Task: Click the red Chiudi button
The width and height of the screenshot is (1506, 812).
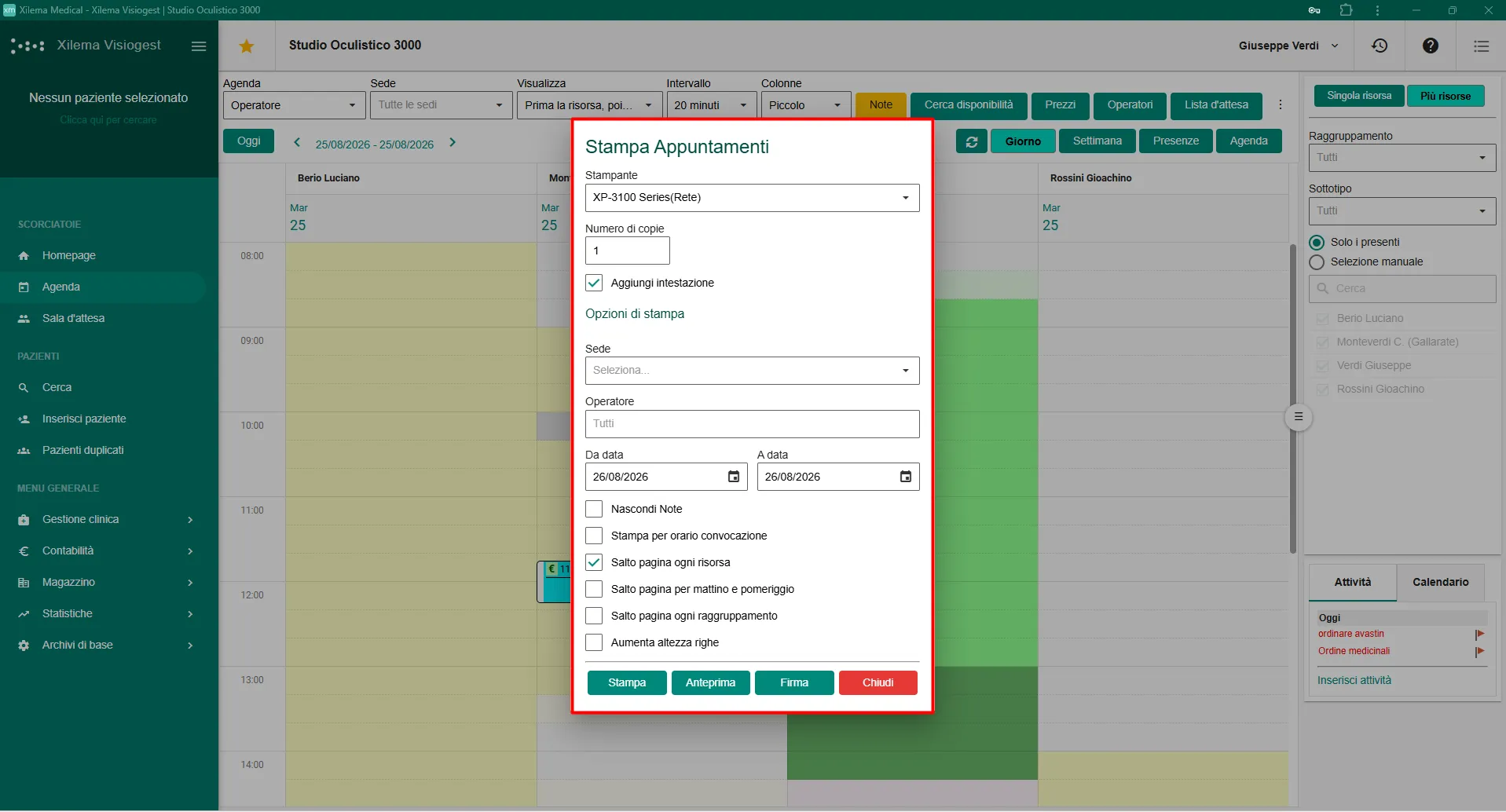Action: (878, 683)
